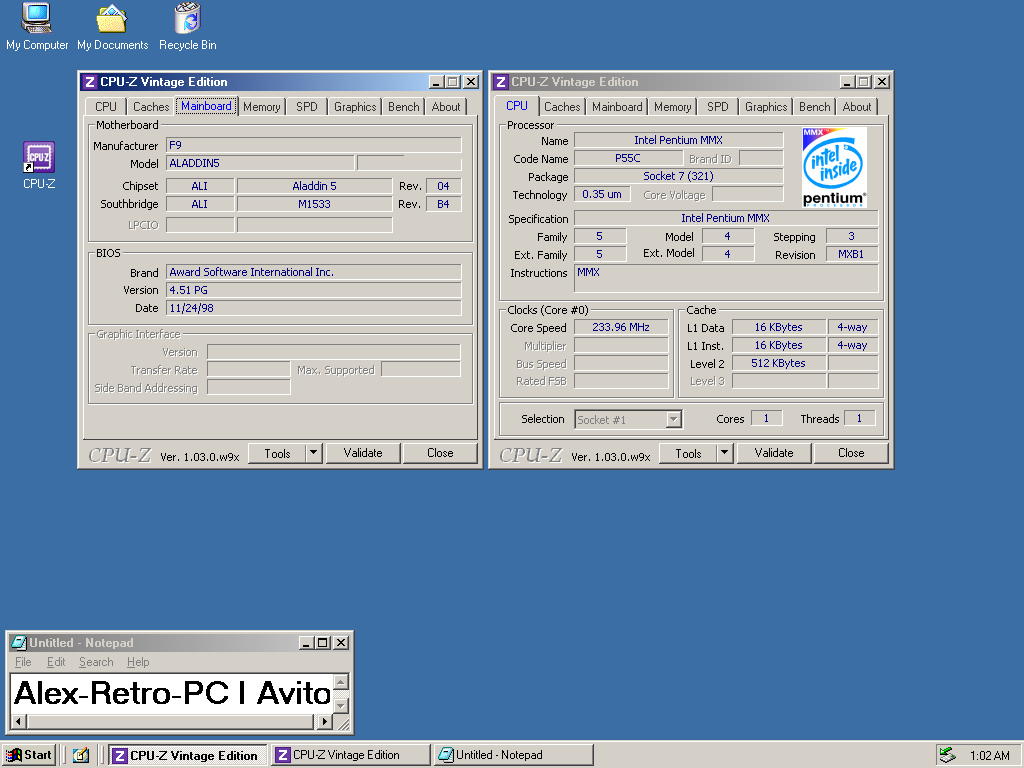The height and width of the screenshot is (768, 1024).
Task: Open the Recycle Bin icon
Action: point(187,19)
